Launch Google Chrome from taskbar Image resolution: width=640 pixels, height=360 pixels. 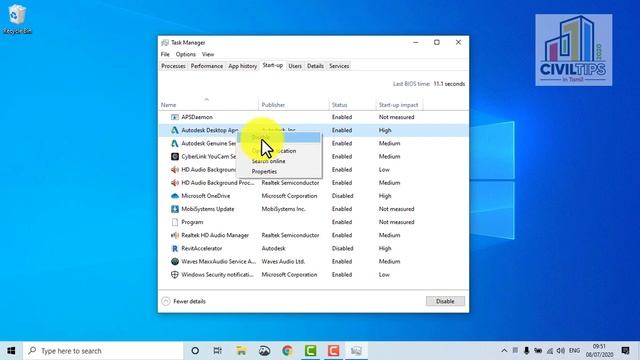[287, 351]
